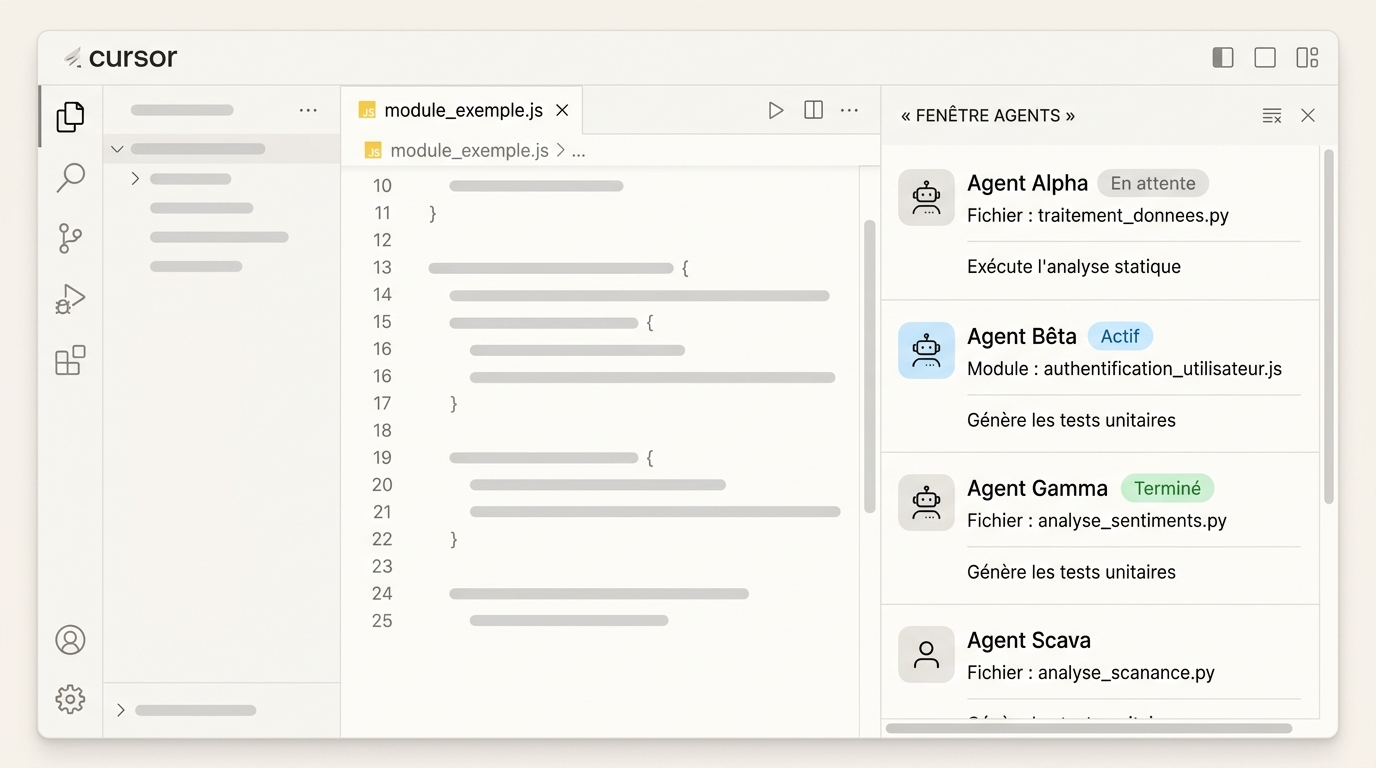Screen dimensions: 1376x768
Task: Open Run and Debug icon
Action: pyautogui.click(x=70, y=299)
